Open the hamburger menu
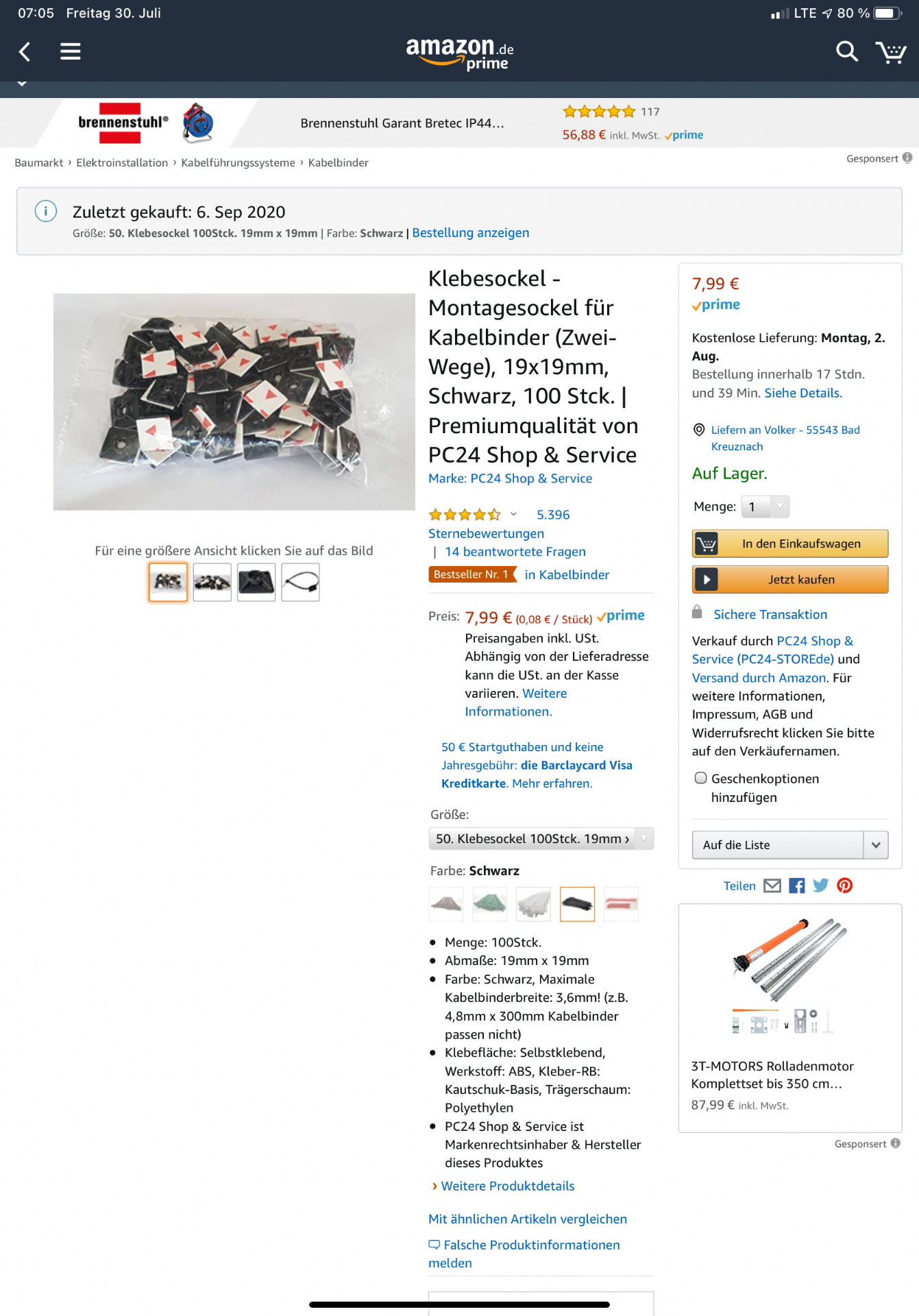The height and width of the screenshot is (1316, 919). (x=70, y=51)
